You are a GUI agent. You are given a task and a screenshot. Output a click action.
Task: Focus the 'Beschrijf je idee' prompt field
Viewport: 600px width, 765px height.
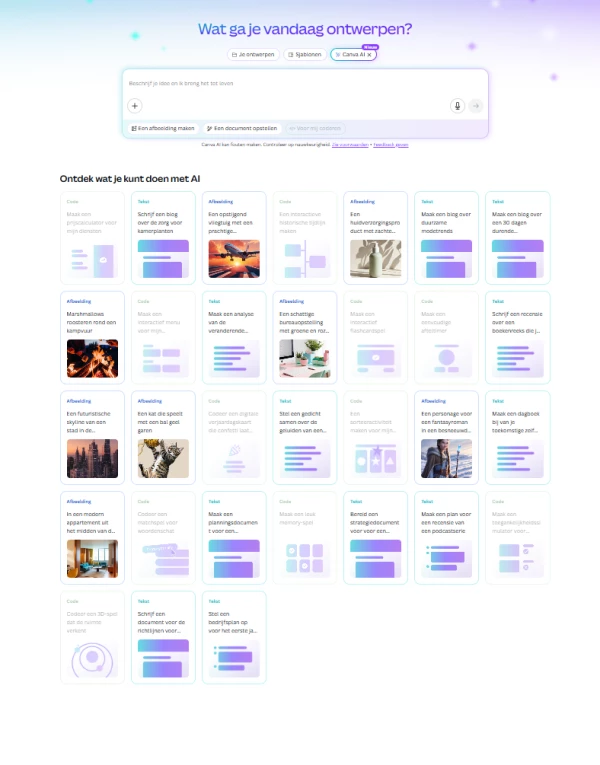coord(300,84)
